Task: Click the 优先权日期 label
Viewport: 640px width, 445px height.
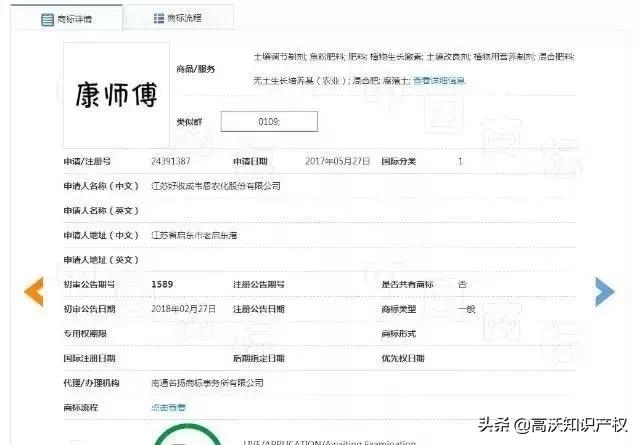Action: (x=403, y=358)
